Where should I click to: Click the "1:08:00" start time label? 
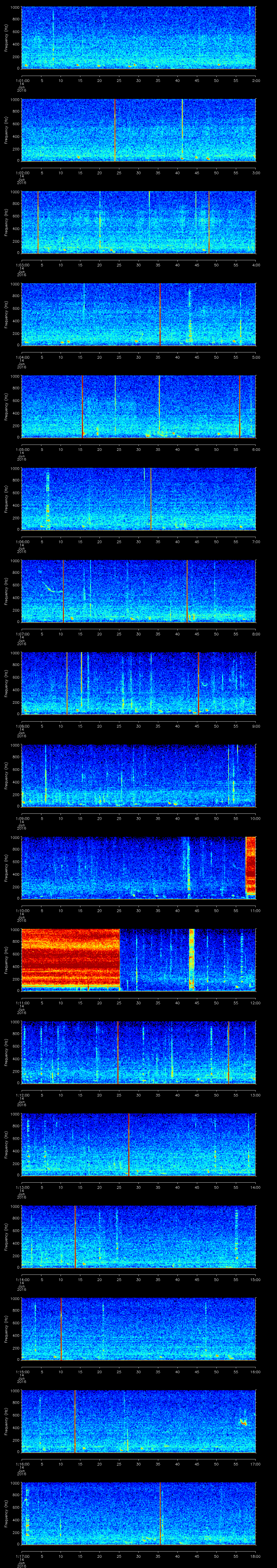pos(22,726)
